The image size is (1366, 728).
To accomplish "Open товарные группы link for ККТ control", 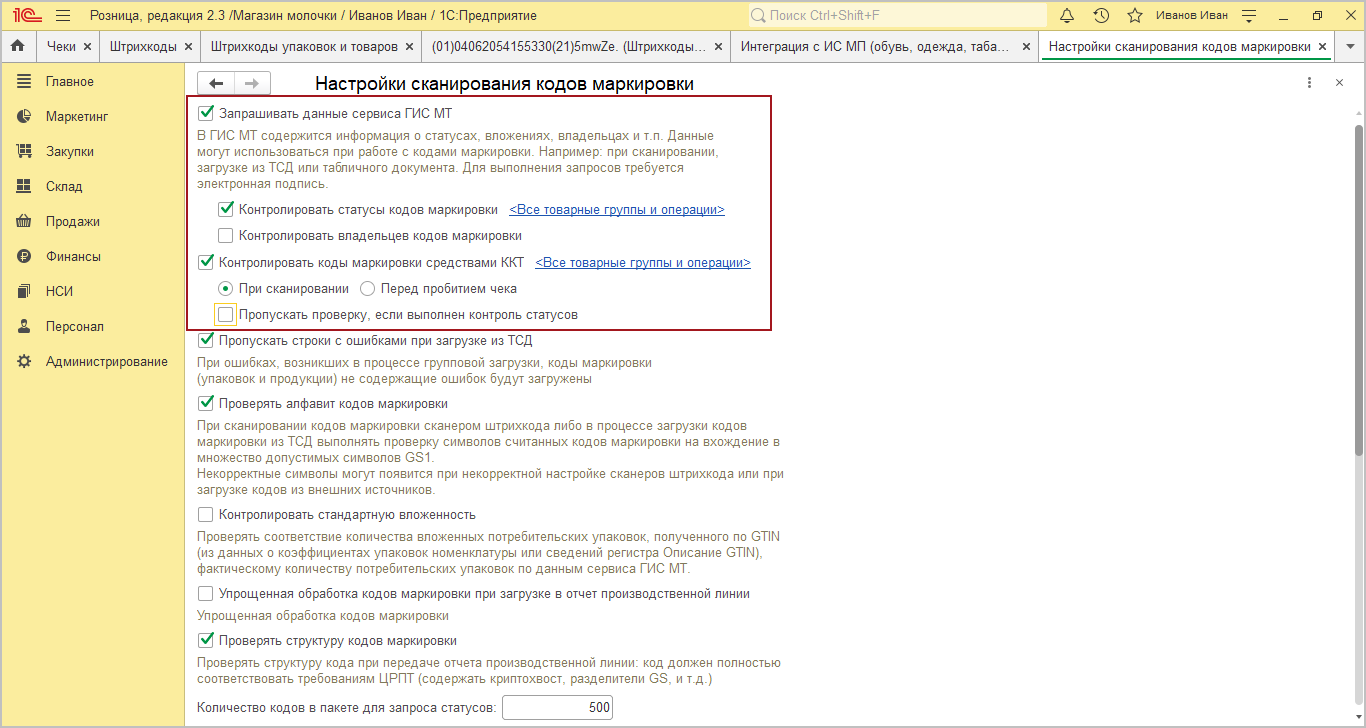I will click(643, 263).
